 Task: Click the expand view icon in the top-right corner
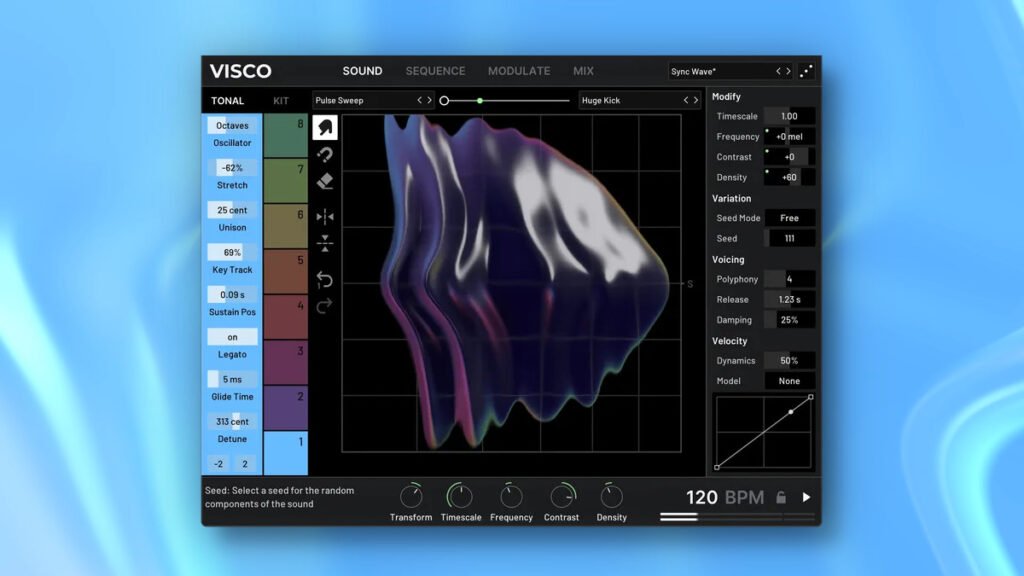(x=808, y=71)
